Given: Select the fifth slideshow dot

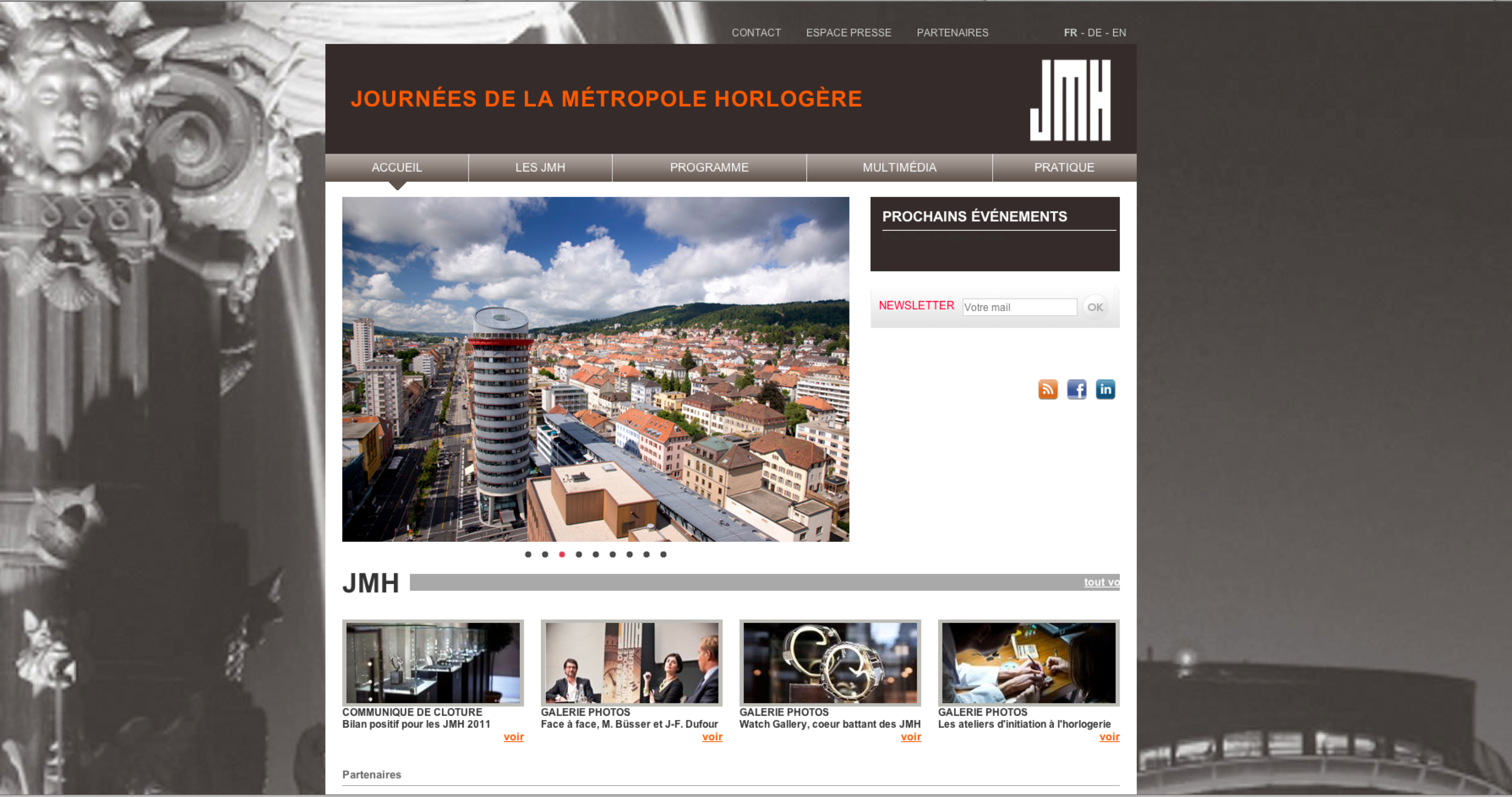Looking at the screenshot, I should pyautogui.click(x=596, y=554).
